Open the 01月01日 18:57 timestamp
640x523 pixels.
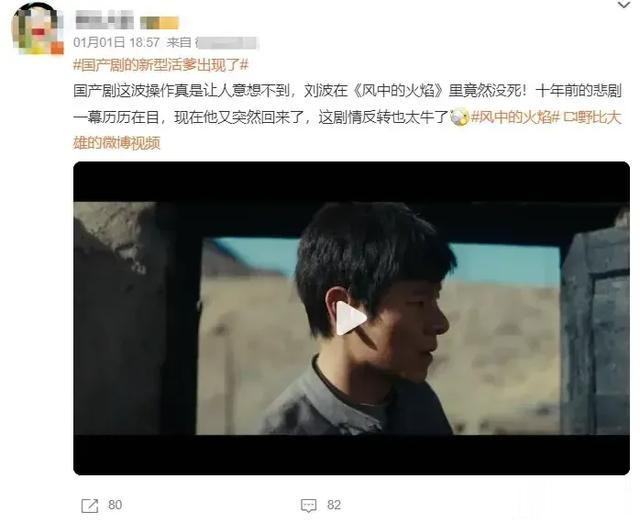pyautogui.click(x=116, y=42)
